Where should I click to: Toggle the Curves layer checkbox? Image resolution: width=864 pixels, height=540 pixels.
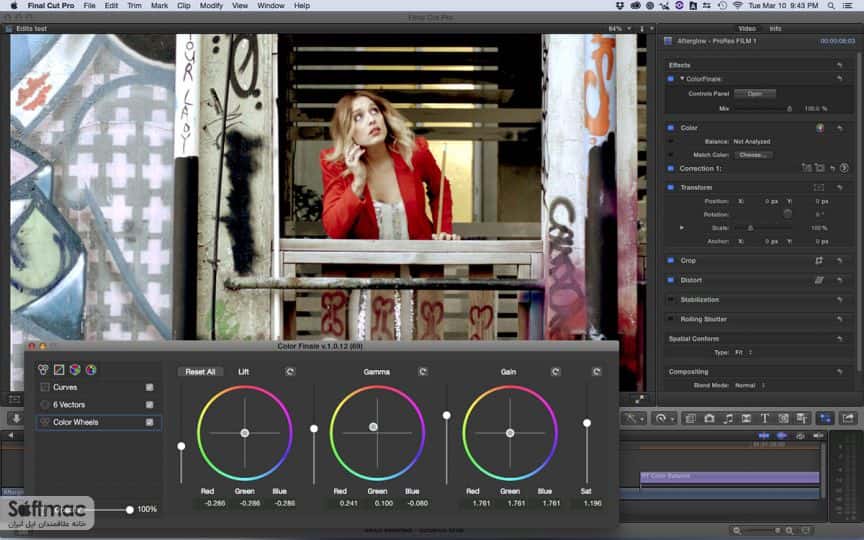click(x=149, y=387)
